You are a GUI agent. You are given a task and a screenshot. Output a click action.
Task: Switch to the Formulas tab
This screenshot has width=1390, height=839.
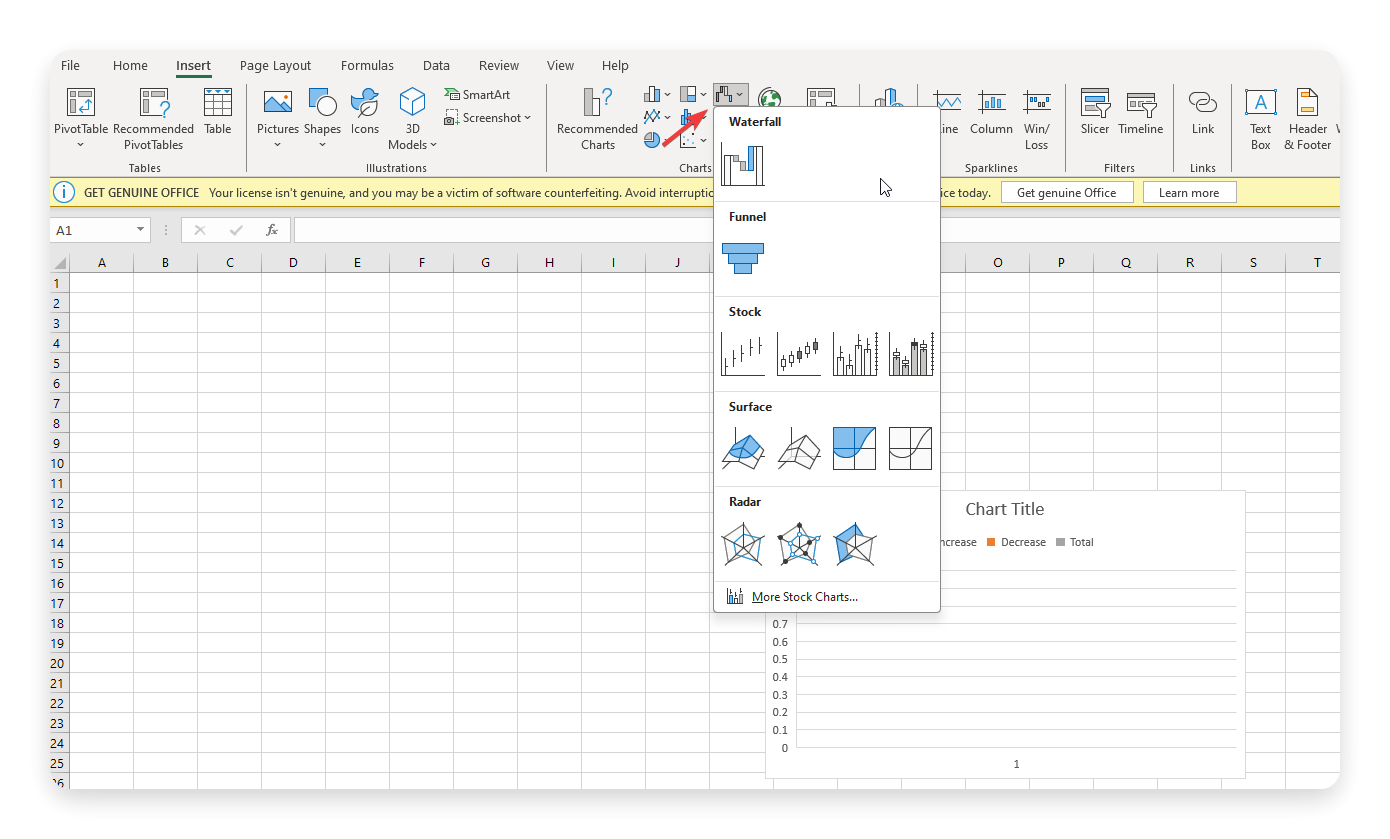pos(367,66)
